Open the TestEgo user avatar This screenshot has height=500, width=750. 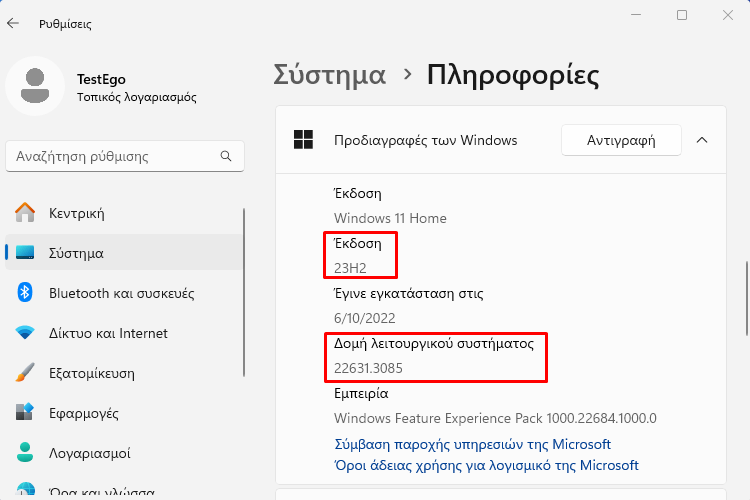[x=35, y=86]
